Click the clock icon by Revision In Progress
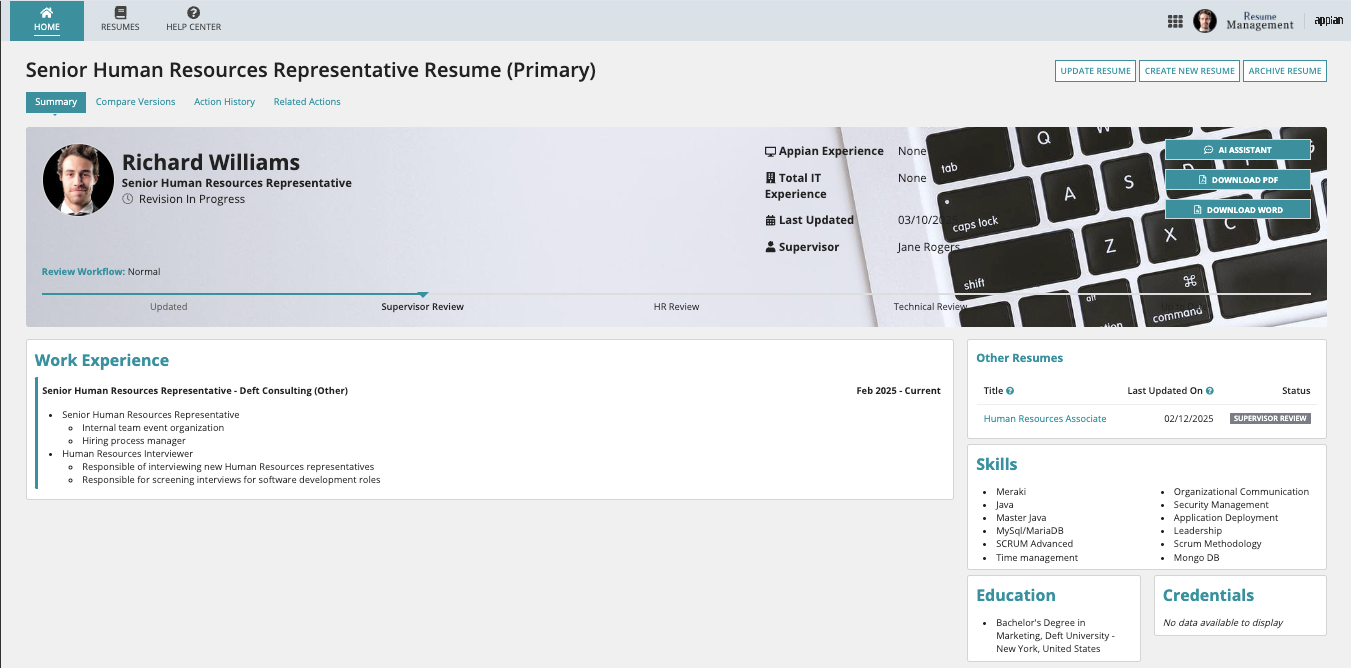 pos(128,199)
